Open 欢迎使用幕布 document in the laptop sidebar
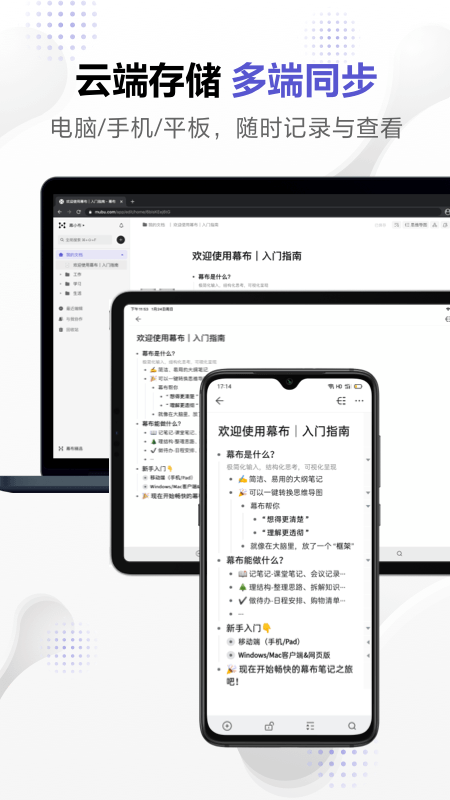450x800 pixels. tap(92, 265)
